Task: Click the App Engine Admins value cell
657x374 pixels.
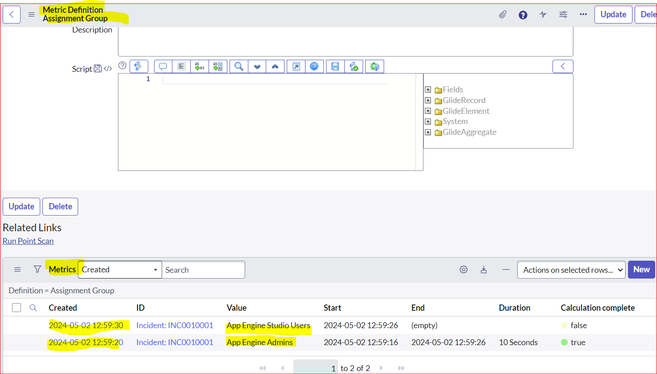Action: (260, 342)
